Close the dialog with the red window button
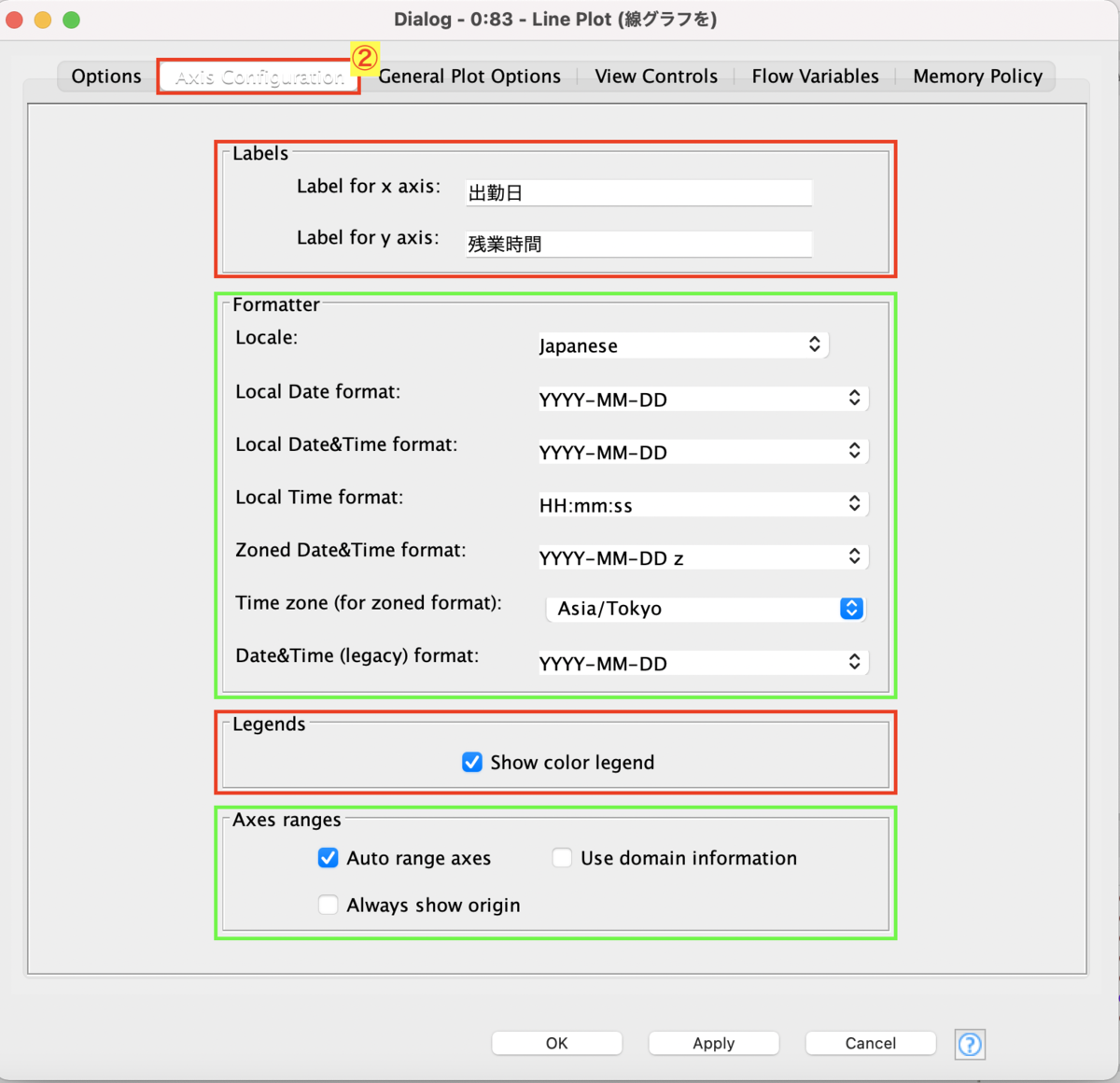Viewport: 1120px width, 1083px height. [14, 19]
